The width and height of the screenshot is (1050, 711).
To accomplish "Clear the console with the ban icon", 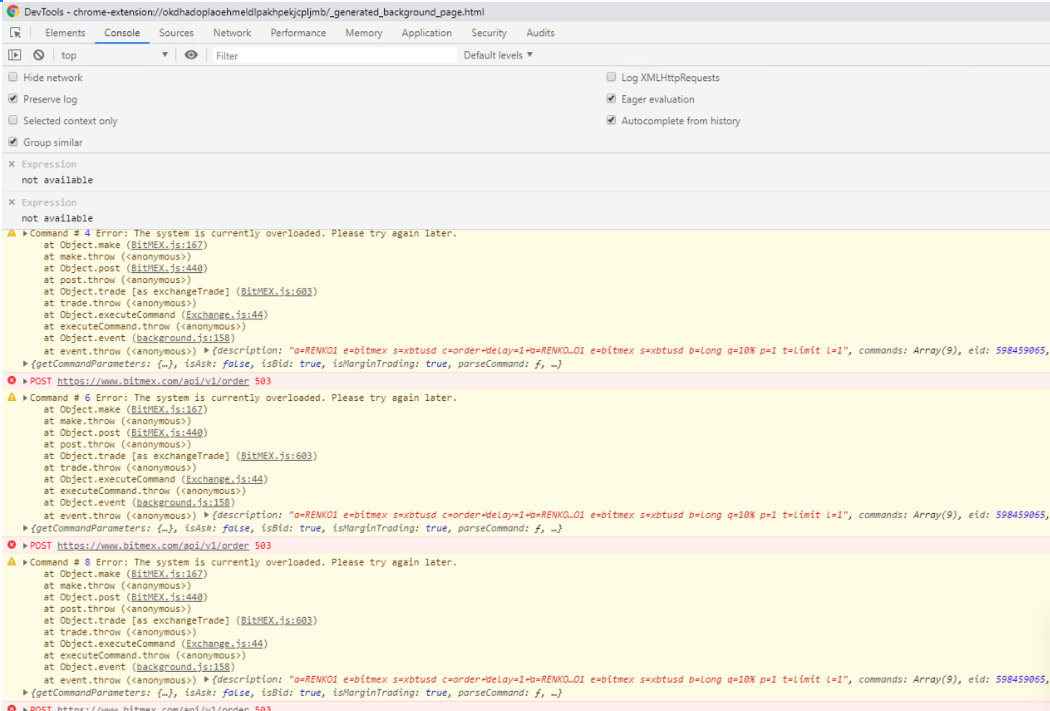I will pyautogui.click(x=38, y=55).
